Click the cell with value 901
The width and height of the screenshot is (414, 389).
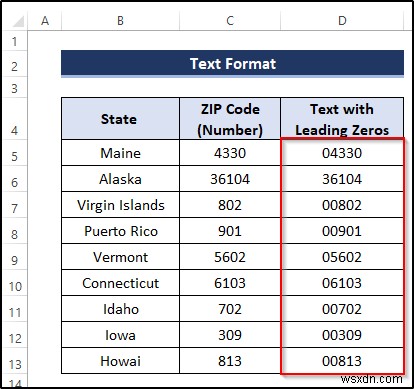pos(230,231)
